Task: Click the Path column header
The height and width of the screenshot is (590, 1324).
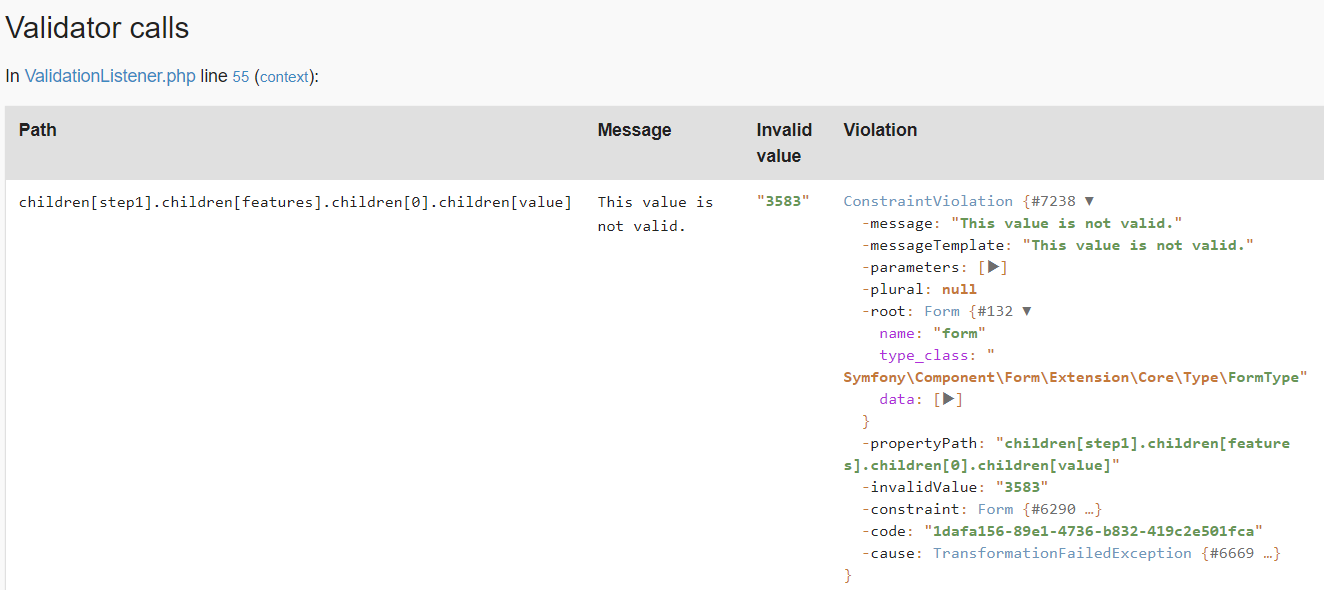Action: (x=38, y=130)
